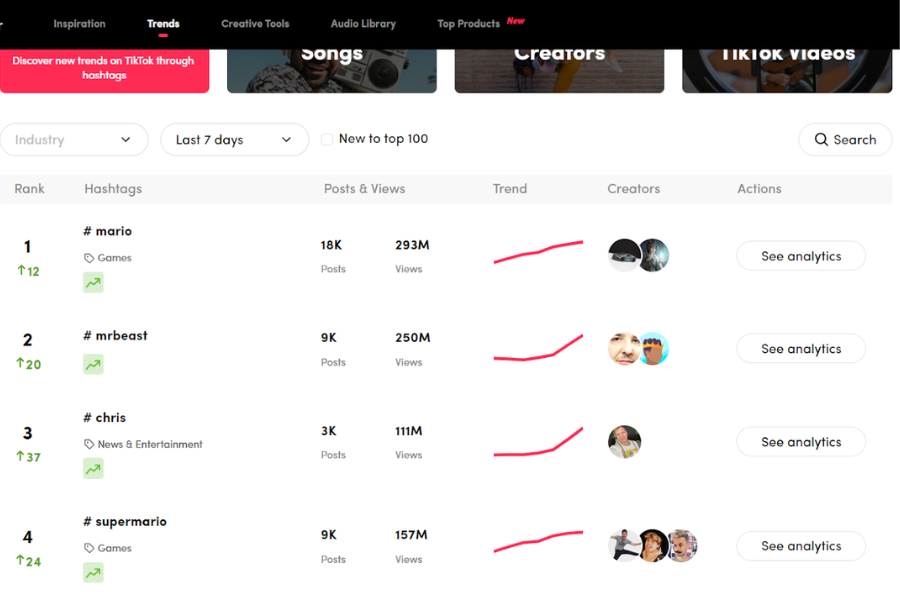This screenshot has height=600, width=900.
Task: Click the second creator avatar for #mario
Action: [x=655, y=256]
